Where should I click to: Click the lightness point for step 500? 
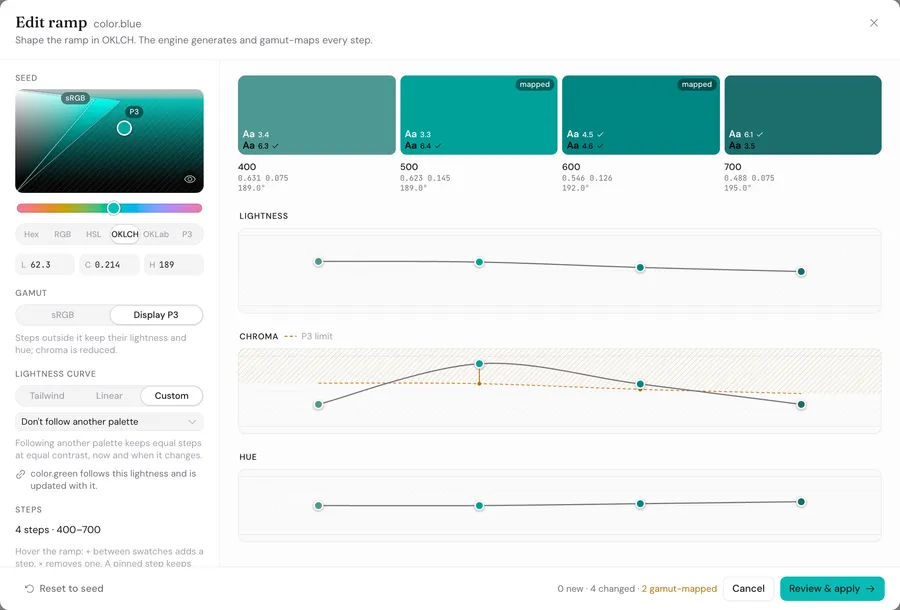pyautogui.click(x=479, y=262)
